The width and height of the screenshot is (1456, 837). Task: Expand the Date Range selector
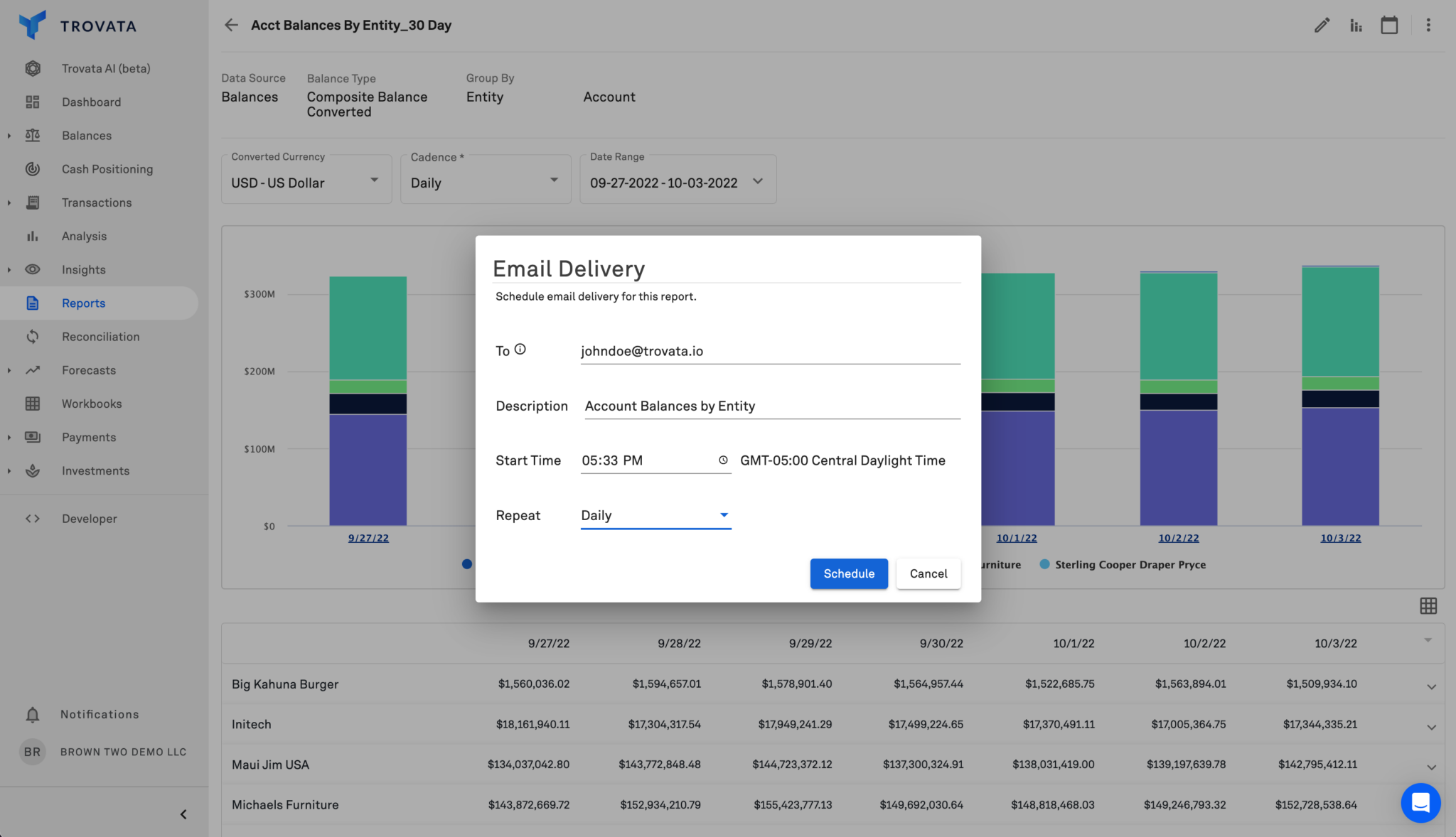point(678,183)
